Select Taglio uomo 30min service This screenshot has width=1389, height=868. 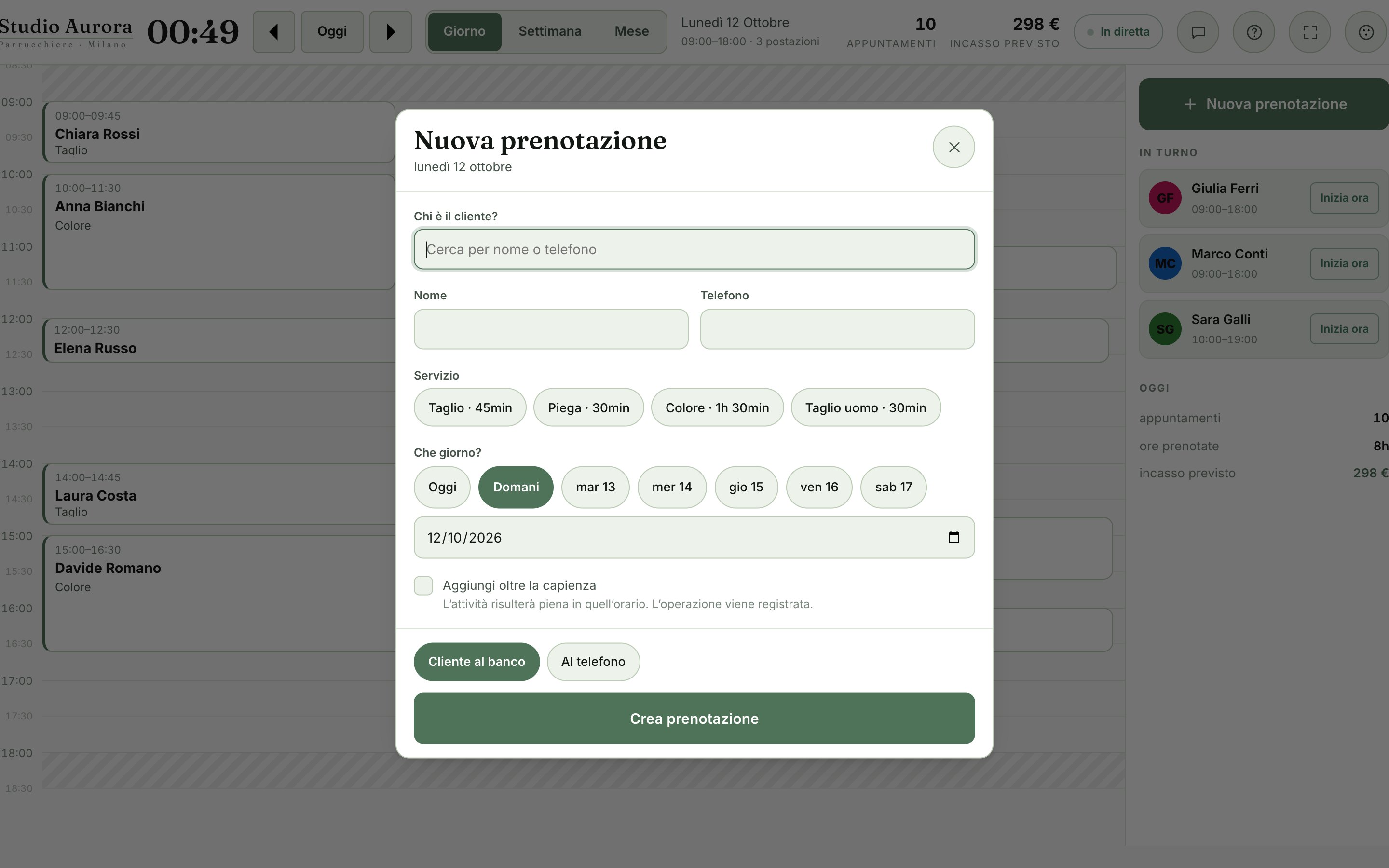866,407
